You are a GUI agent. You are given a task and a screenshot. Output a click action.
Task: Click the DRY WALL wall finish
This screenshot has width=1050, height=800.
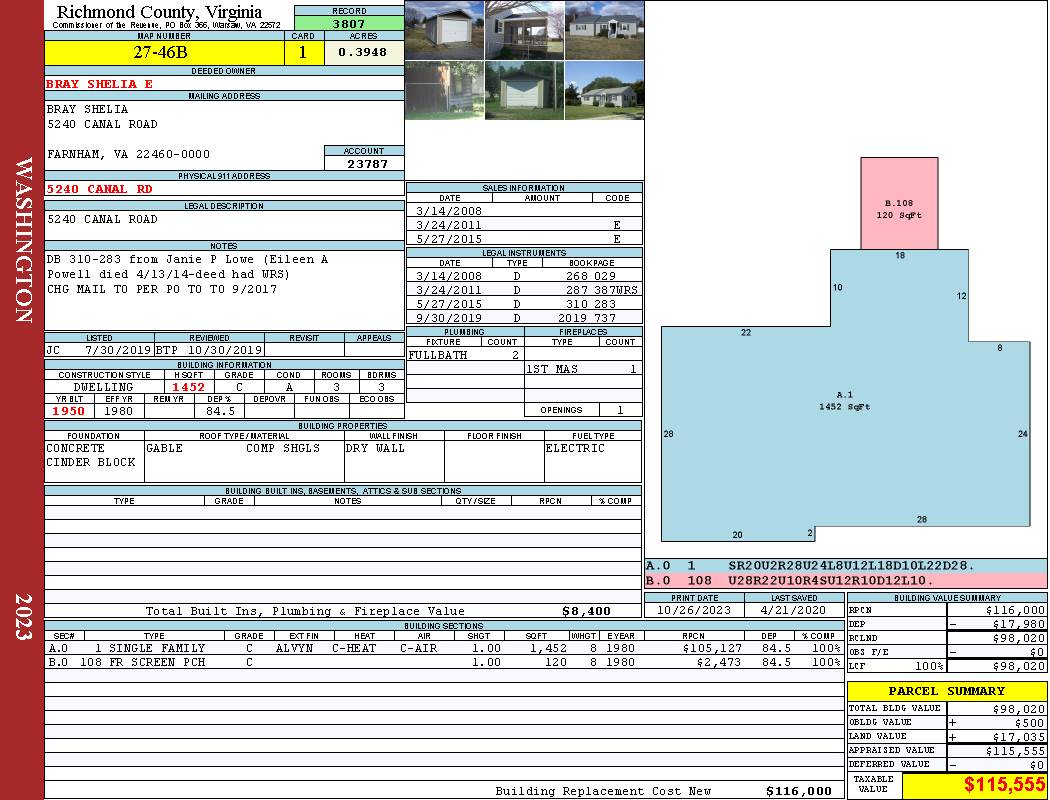375,448
